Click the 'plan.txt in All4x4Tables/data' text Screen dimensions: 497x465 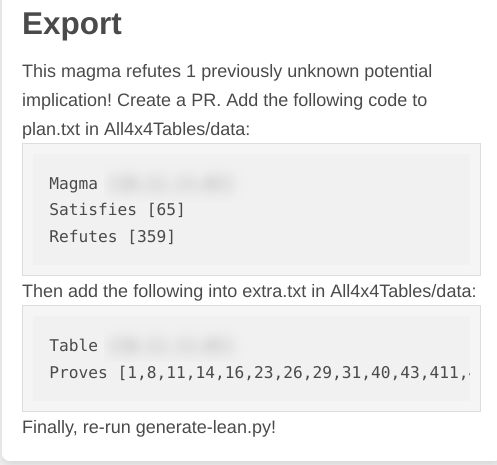pos(134,129)
